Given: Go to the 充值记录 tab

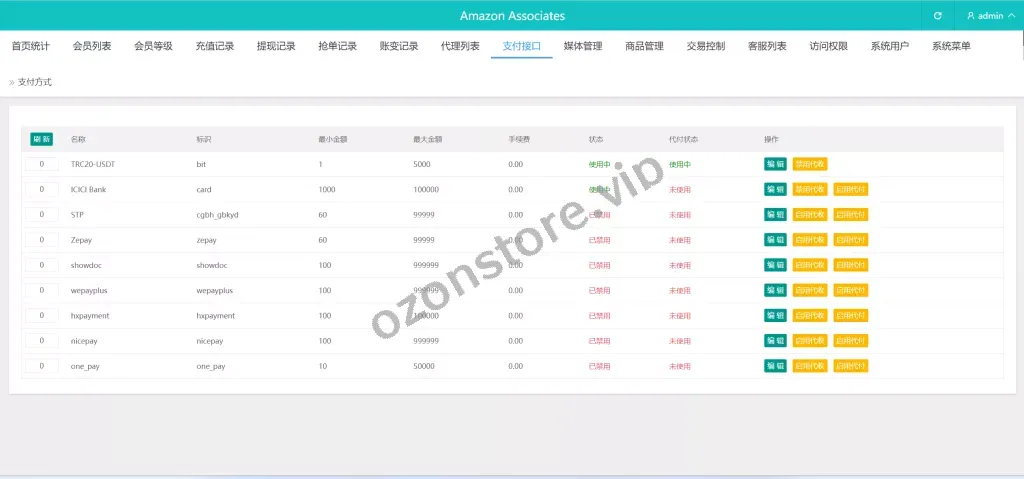Looking at the screenshot, I should [x=215, y=46].
